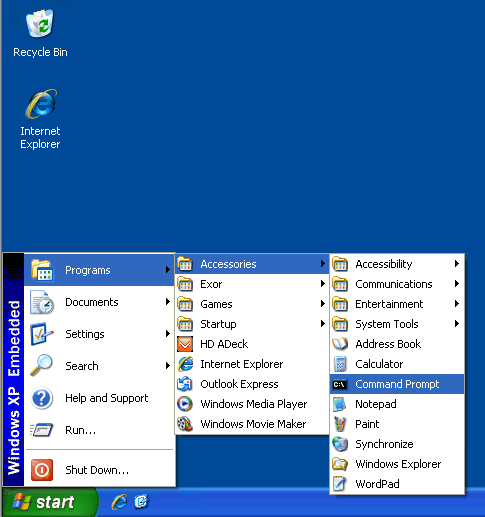Click the Synchronize label
485x517 pixels.
(384, 444)
